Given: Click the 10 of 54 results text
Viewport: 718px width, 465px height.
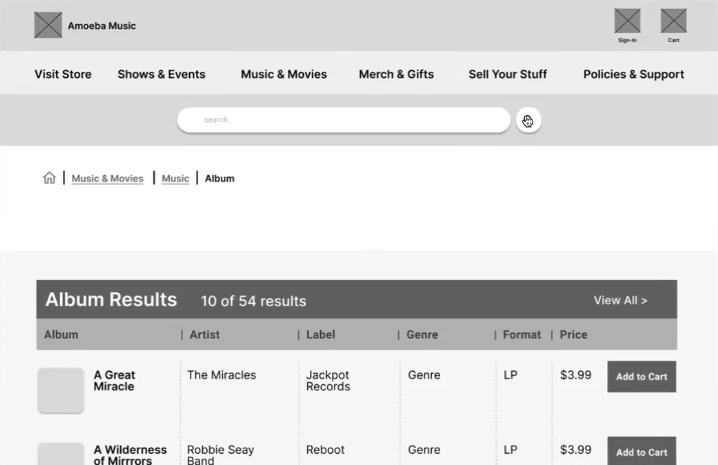Looking at the screenshot, I should click(x=253, y=301).
